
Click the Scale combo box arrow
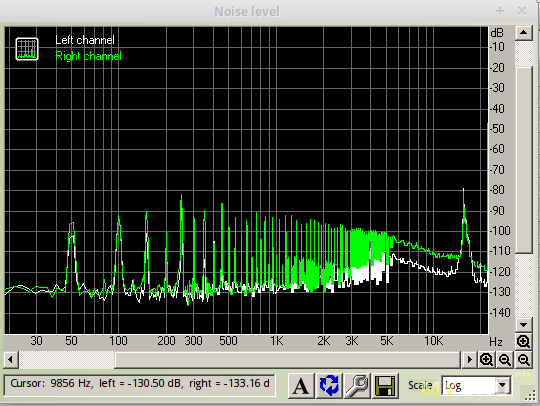502,386
